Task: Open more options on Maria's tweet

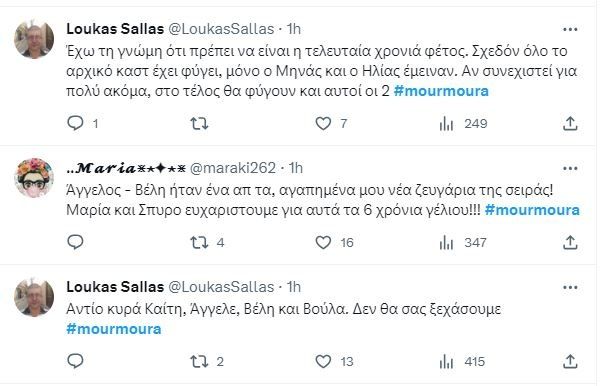Action: click(570, 168)
